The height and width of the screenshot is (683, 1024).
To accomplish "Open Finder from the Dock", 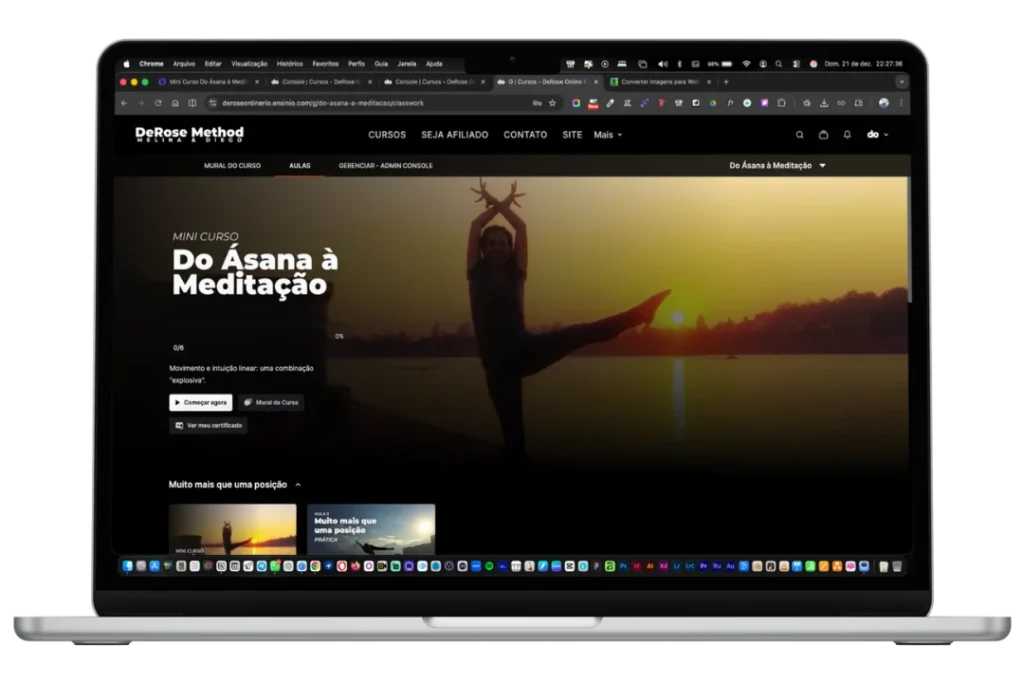I will point(128,566).
